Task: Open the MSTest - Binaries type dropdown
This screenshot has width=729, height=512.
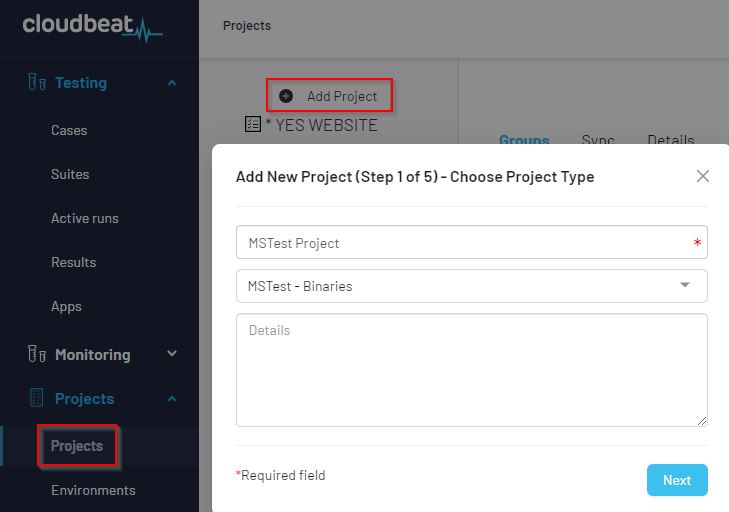Action: pyautogui.click(x=471, y=286)
